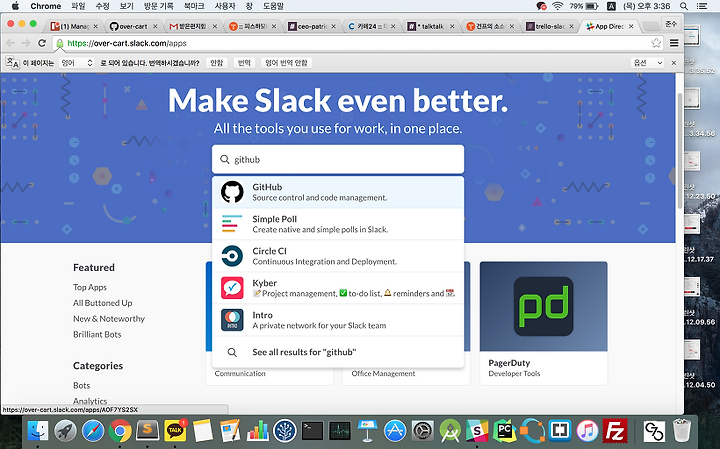Click the address bar URL
Image resolution: width=720 pixels, height=449 pixels.
tap(127, 43)
